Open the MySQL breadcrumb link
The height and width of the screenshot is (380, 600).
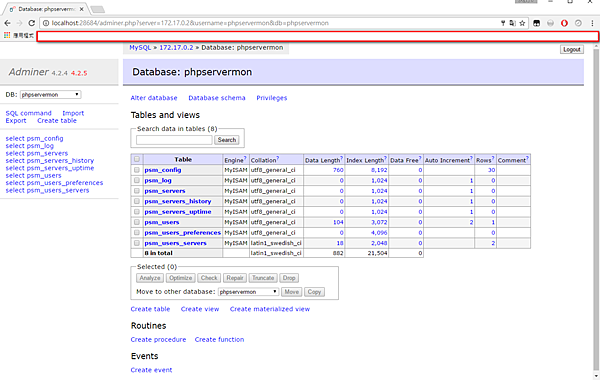click(140, 48)
